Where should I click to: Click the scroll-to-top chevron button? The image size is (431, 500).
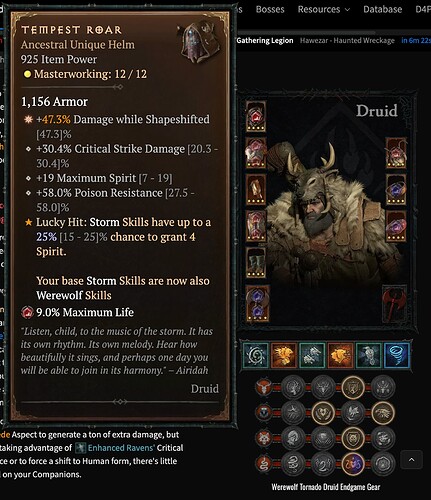pos(411,460)
